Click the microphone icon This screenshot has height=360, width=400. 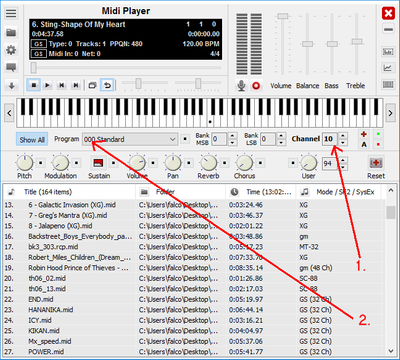[x=241, y=86]
